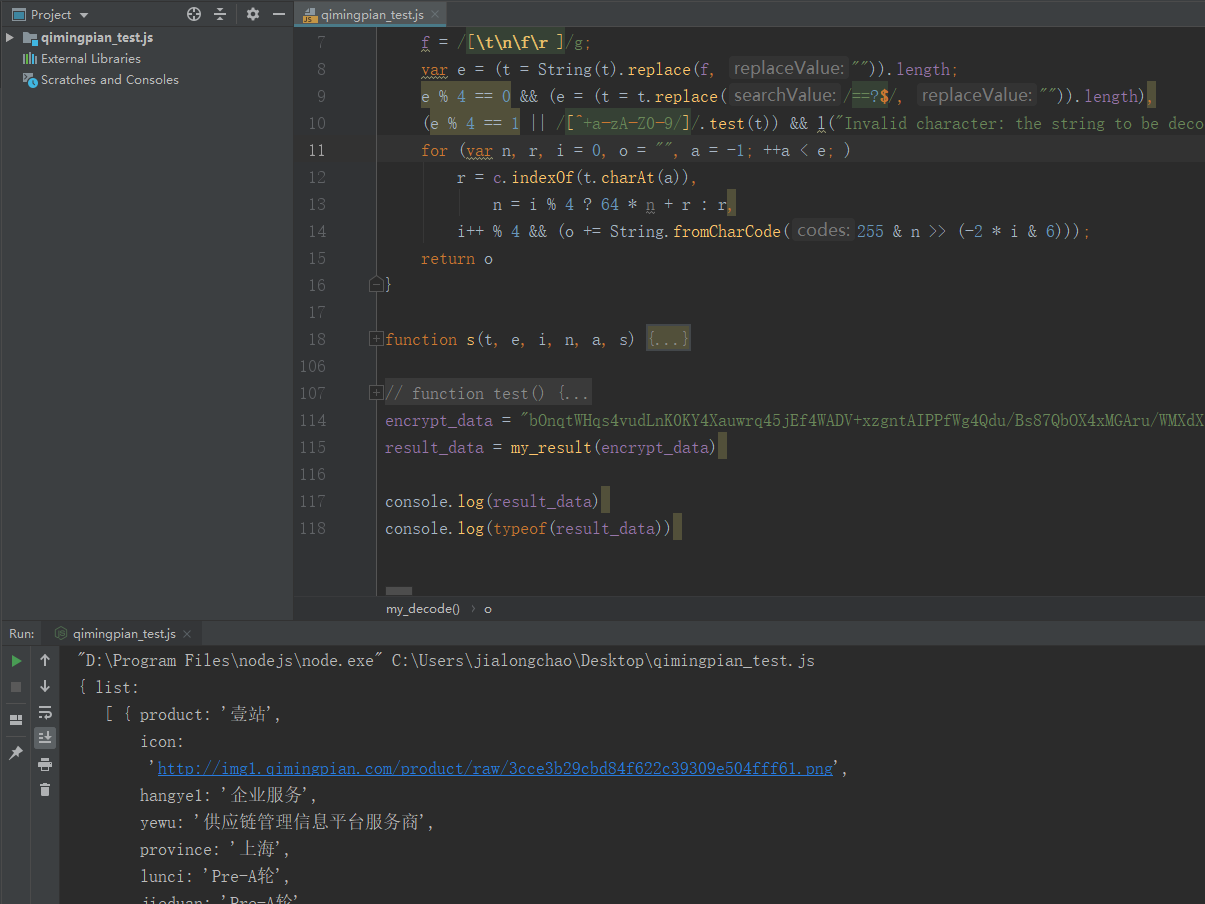1205x904 pixels.
Task: Open the img1.qimingpian.com image link
Action: point(495,769)
